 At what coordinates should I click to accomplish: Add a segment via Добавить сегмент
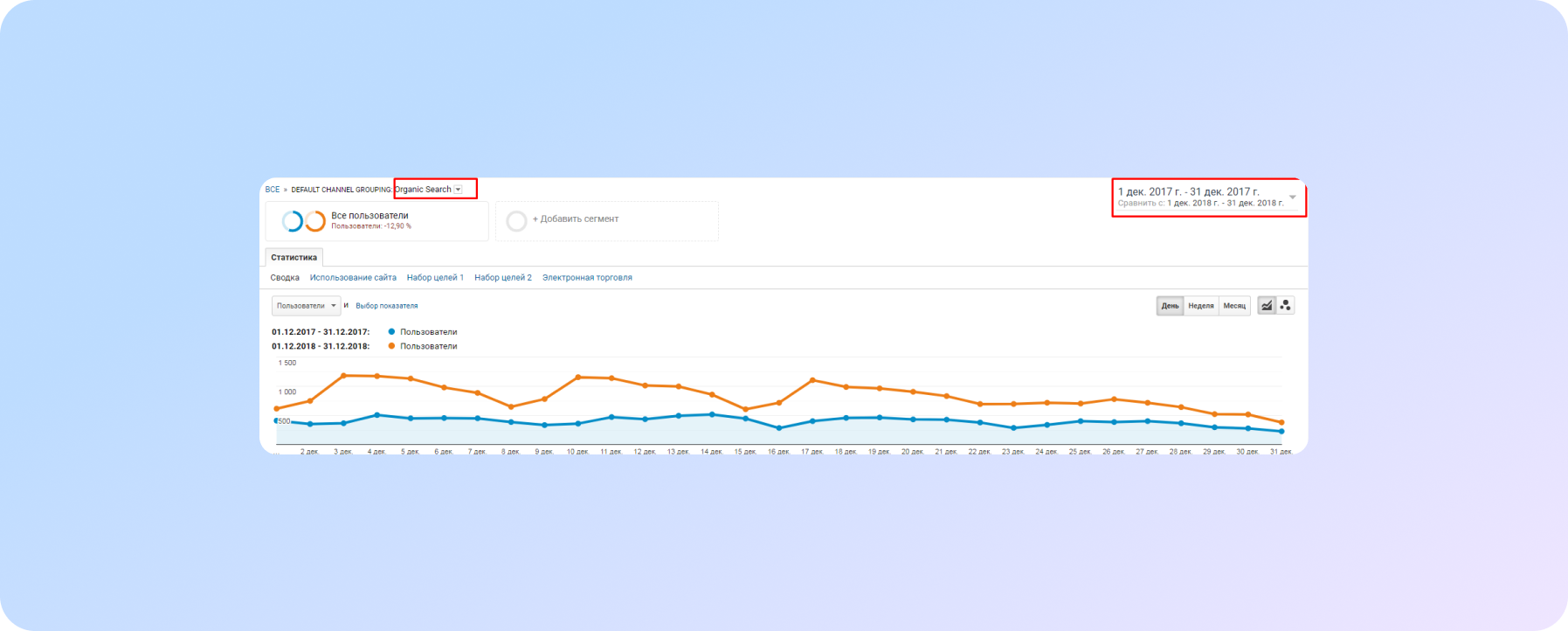(576, 219)
